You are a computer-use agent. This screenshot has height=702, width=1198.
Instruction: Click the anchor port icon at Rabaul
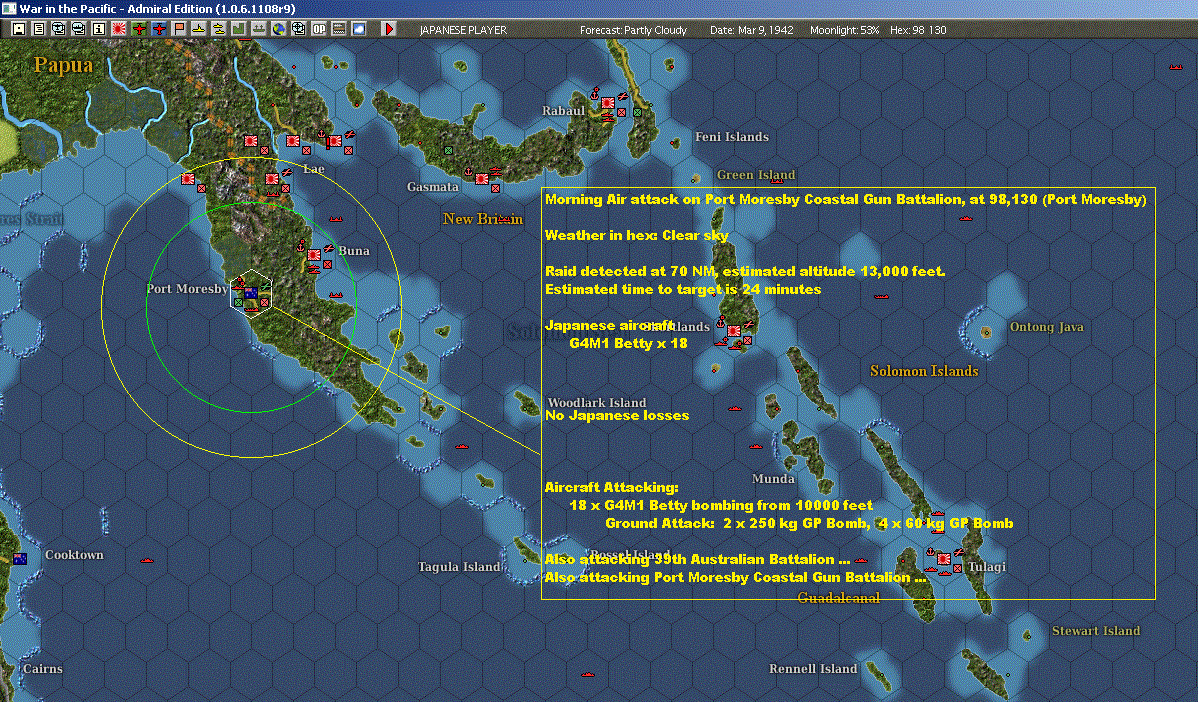pyautogui.click(x=594, y=93)
